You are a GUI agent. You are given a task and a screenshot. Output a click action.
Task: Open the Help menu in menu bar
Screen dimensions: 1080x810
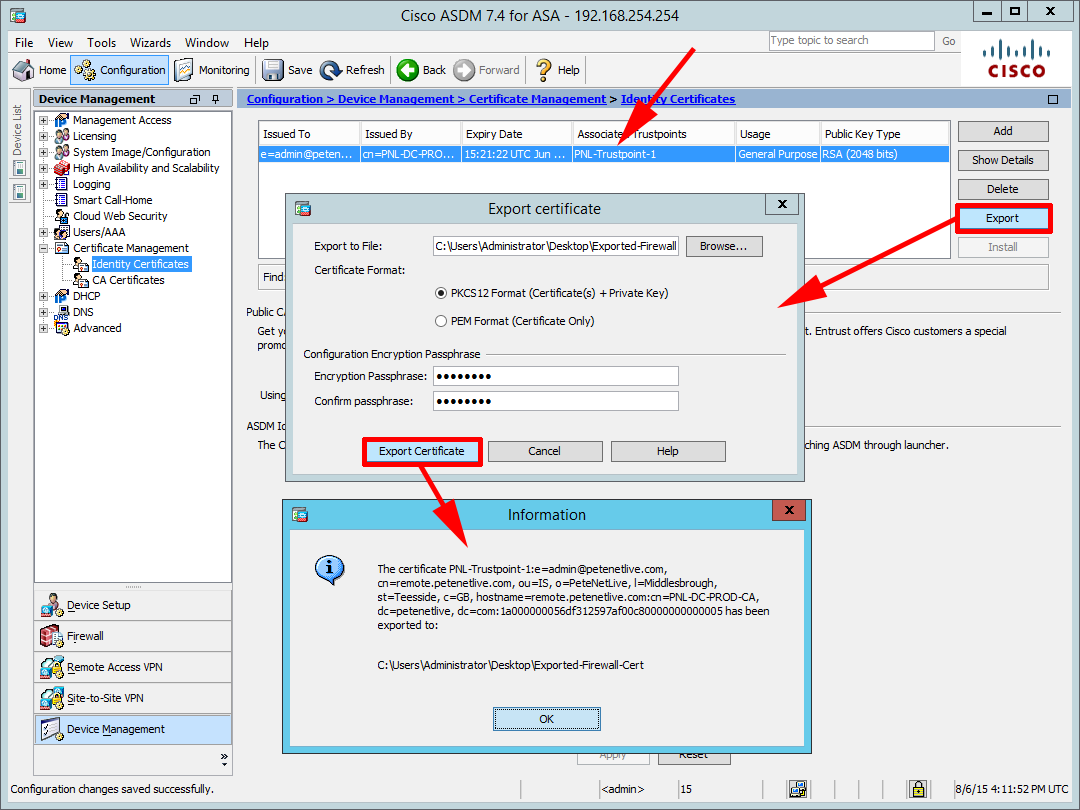pyautogui.click(x=256, y=43)
